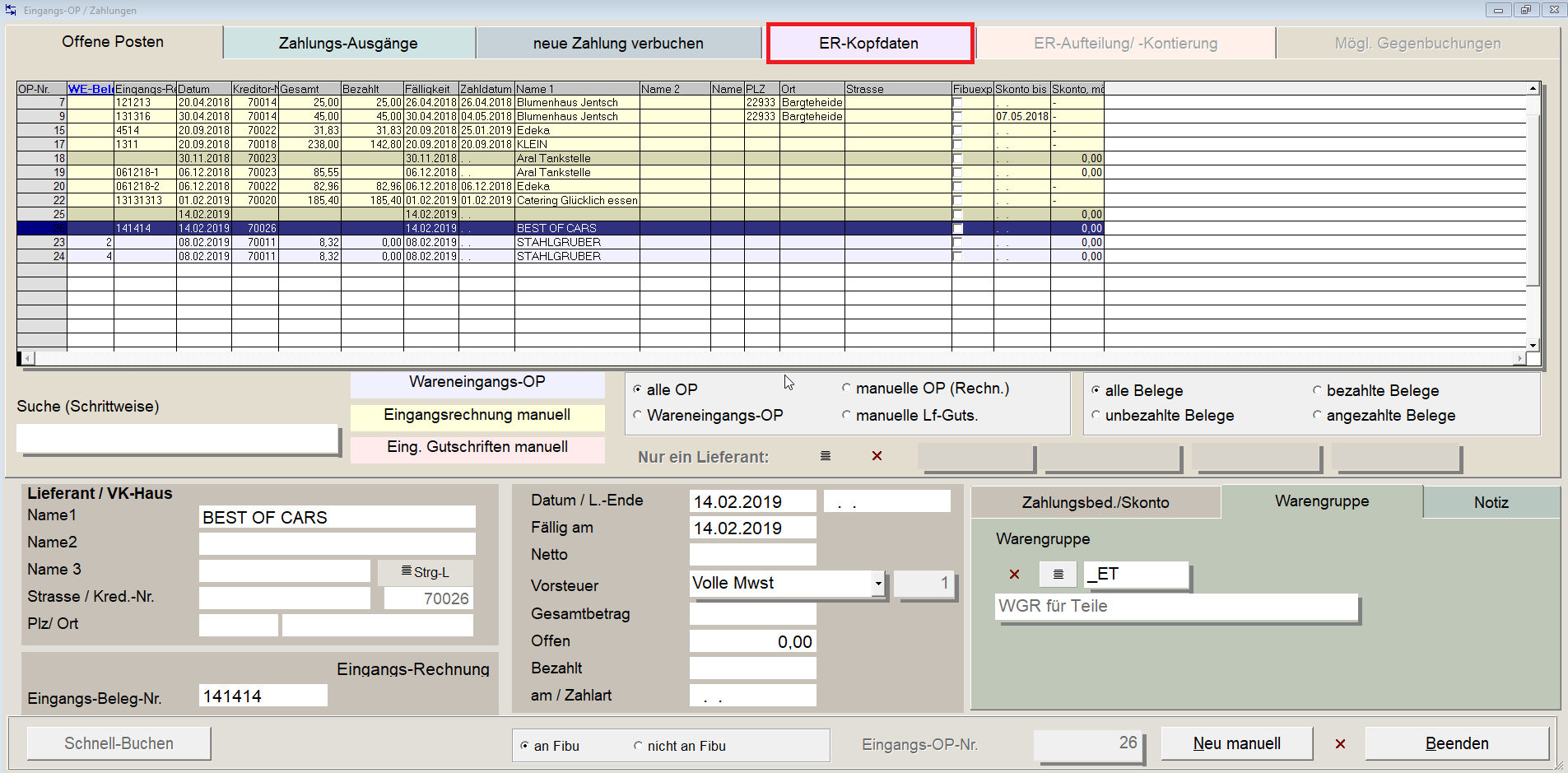Screen dimensions: 1568x773
Task: Click the Warengruppe code field _ET
Action: 1136,574
